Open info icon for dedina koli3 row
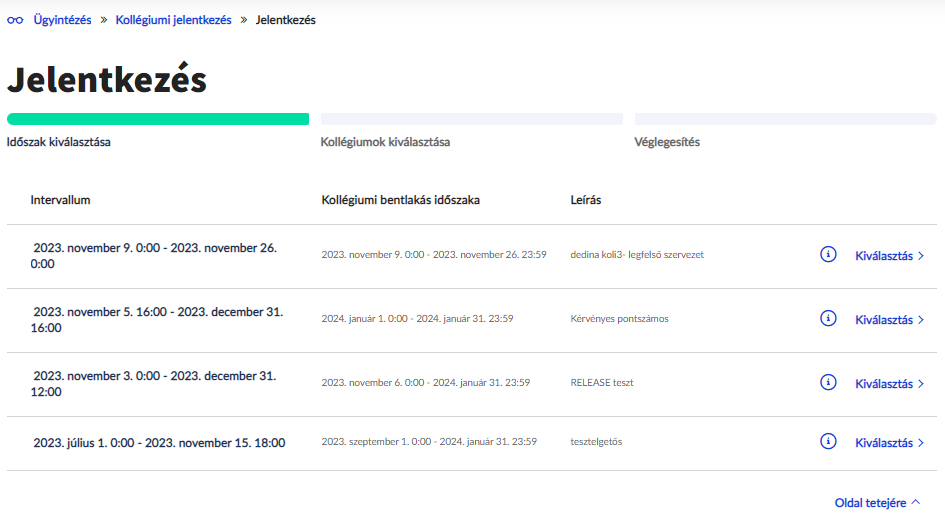The height and width of the screenshot is (519, 945). (827, 255)
